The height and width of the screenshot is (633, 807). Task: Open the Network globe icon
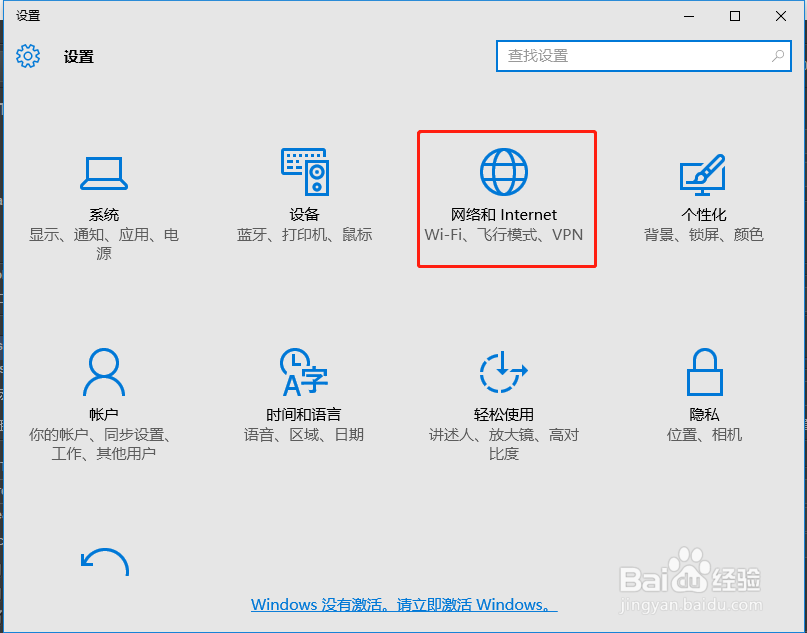pyautogui.click(x=504, y=172)
